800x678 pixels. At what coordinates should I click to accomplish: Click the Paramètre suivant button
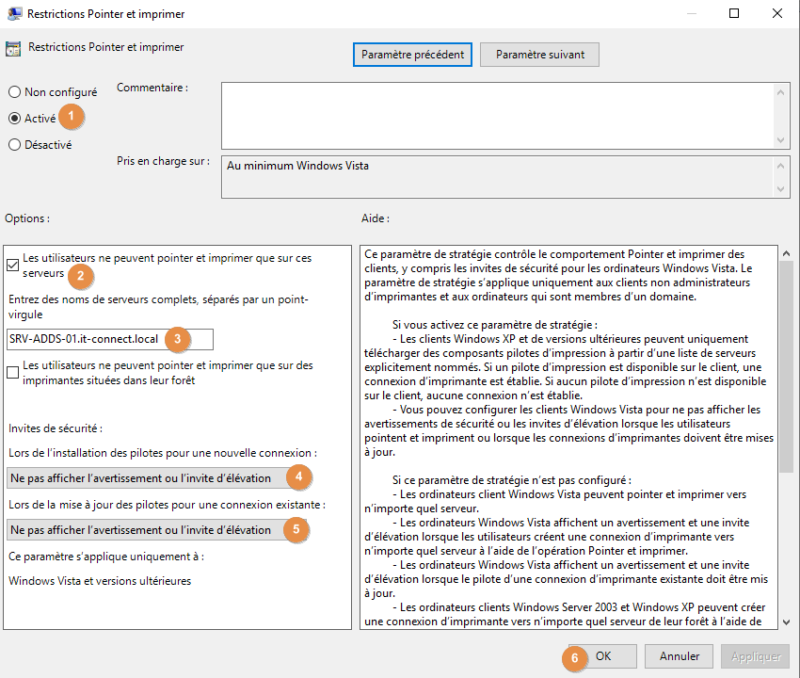[x=539, y=54]
